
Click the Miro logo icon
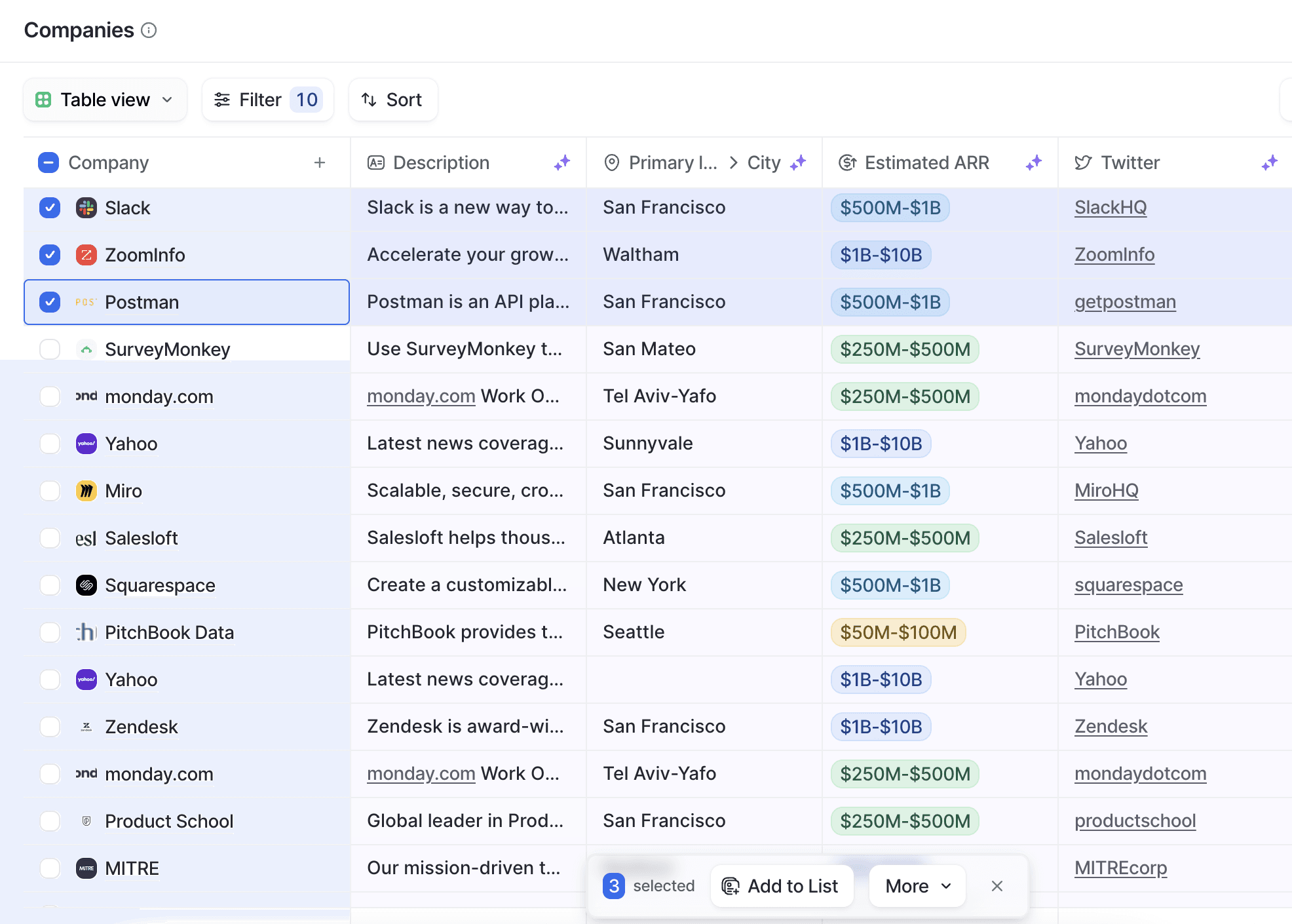[86, 491]
